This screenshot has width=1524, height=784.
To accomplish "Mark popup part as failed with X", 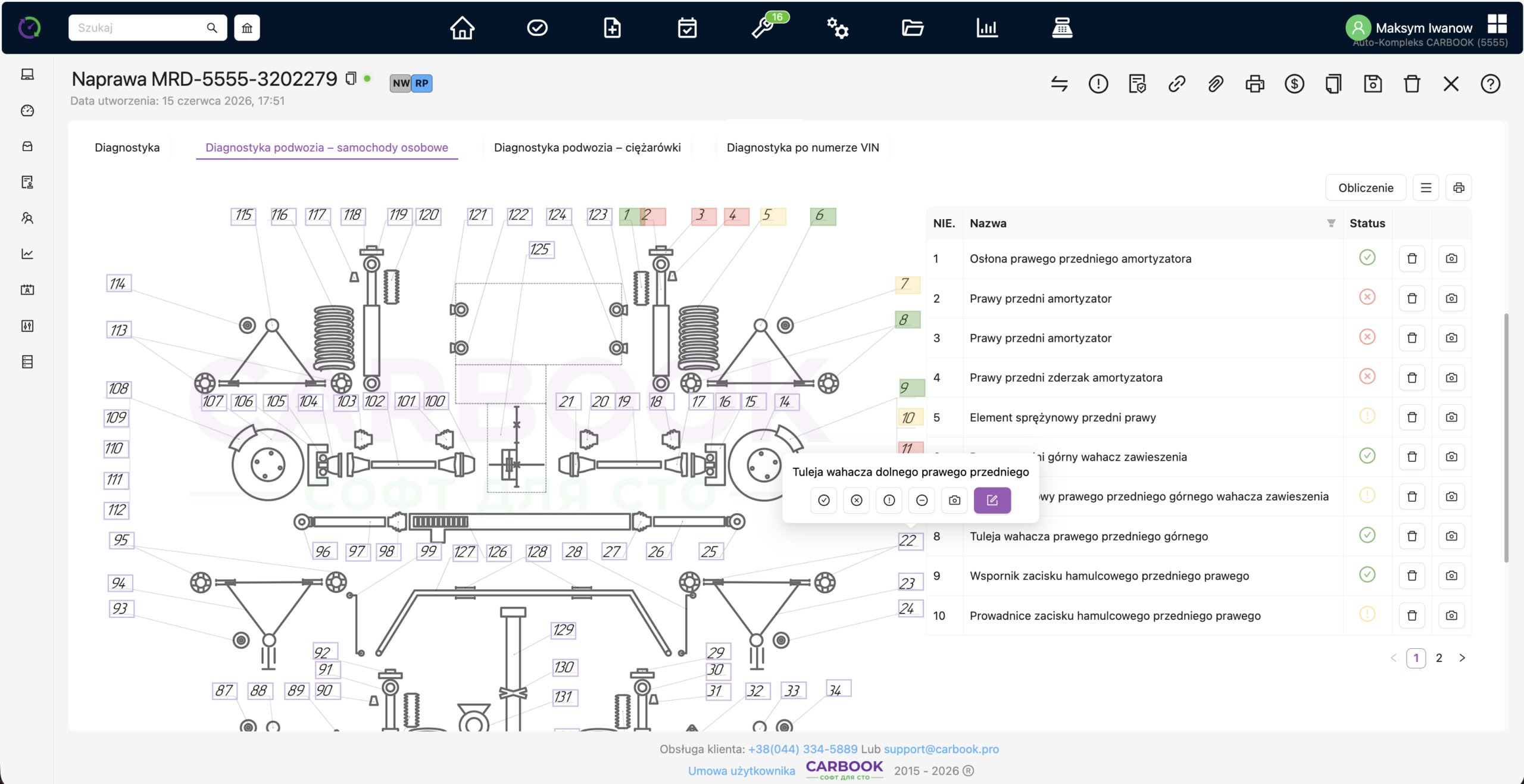I will click(857, 501).
